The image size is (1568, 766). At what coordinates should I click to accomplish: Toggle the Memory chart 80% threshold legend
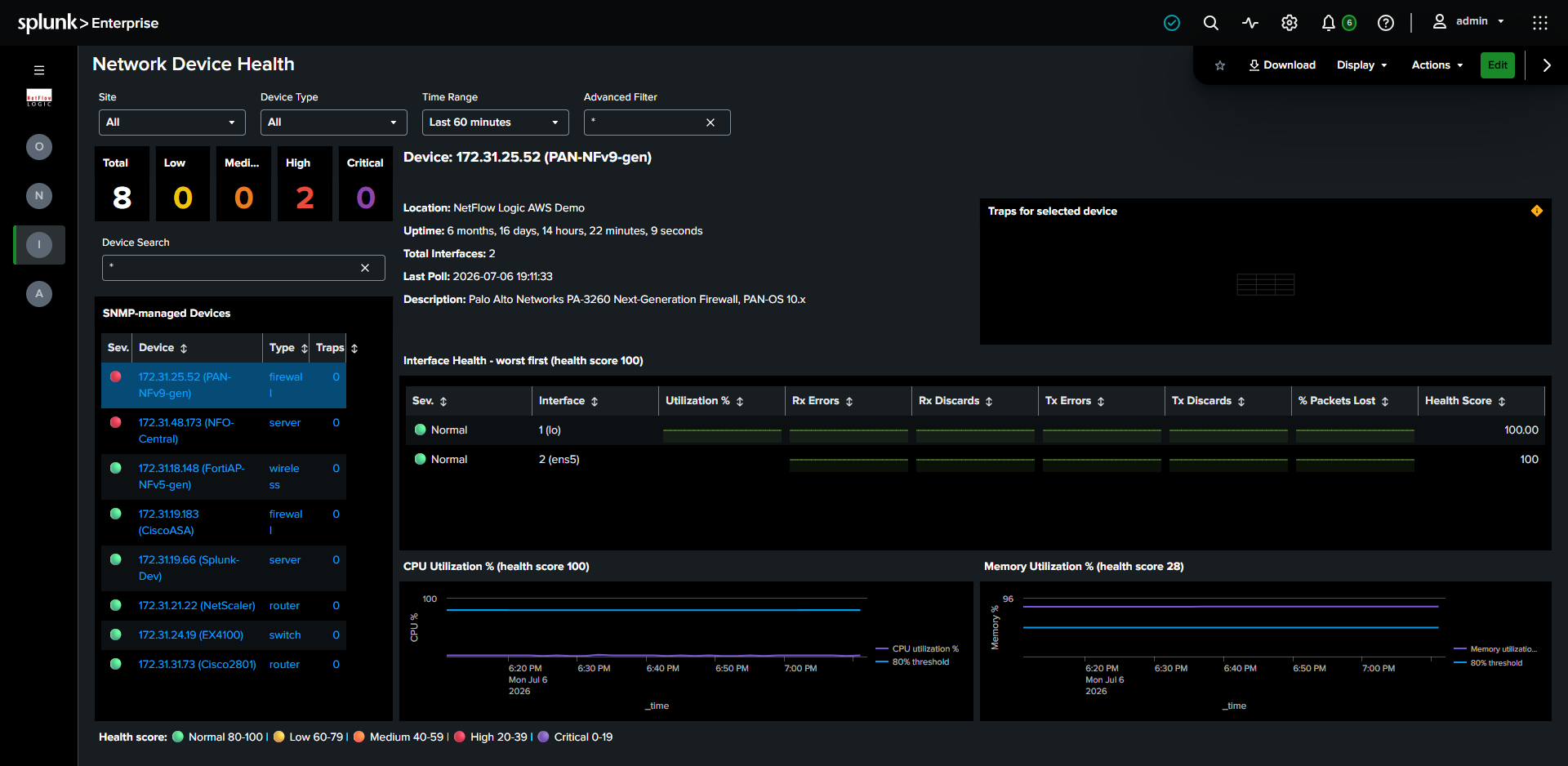(x=1488, y=662)
